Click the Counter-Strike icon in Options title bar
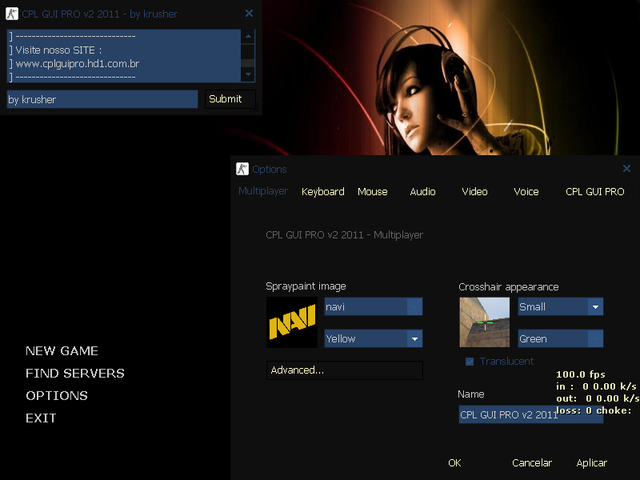The width and height of the screenshot is (640, 480). click(x=241, y=169)
